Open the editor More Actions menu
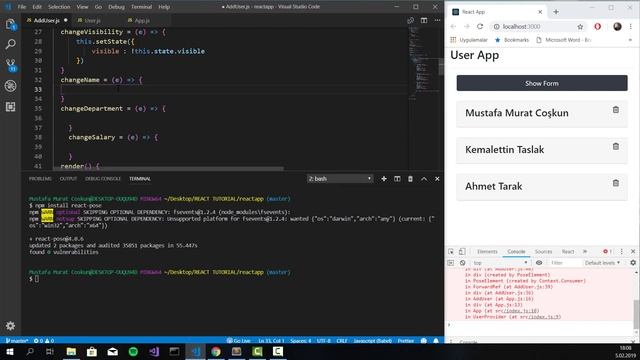Image resolution: width=640 pixels, height=360 pixels. 437,20
